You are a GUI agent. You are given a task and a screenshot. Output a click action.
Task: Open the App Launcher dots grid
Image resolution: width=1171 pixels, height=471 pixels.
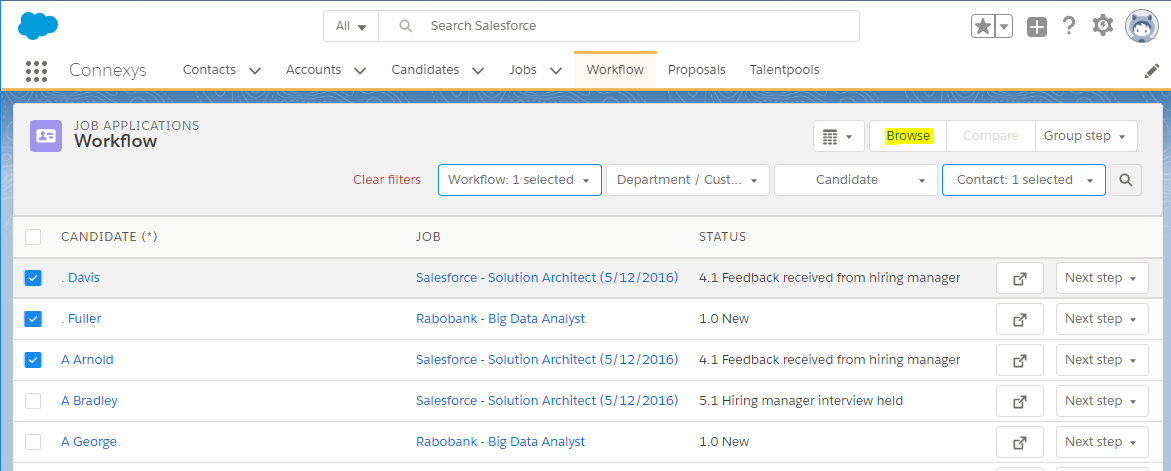click(x=37, y=70)
